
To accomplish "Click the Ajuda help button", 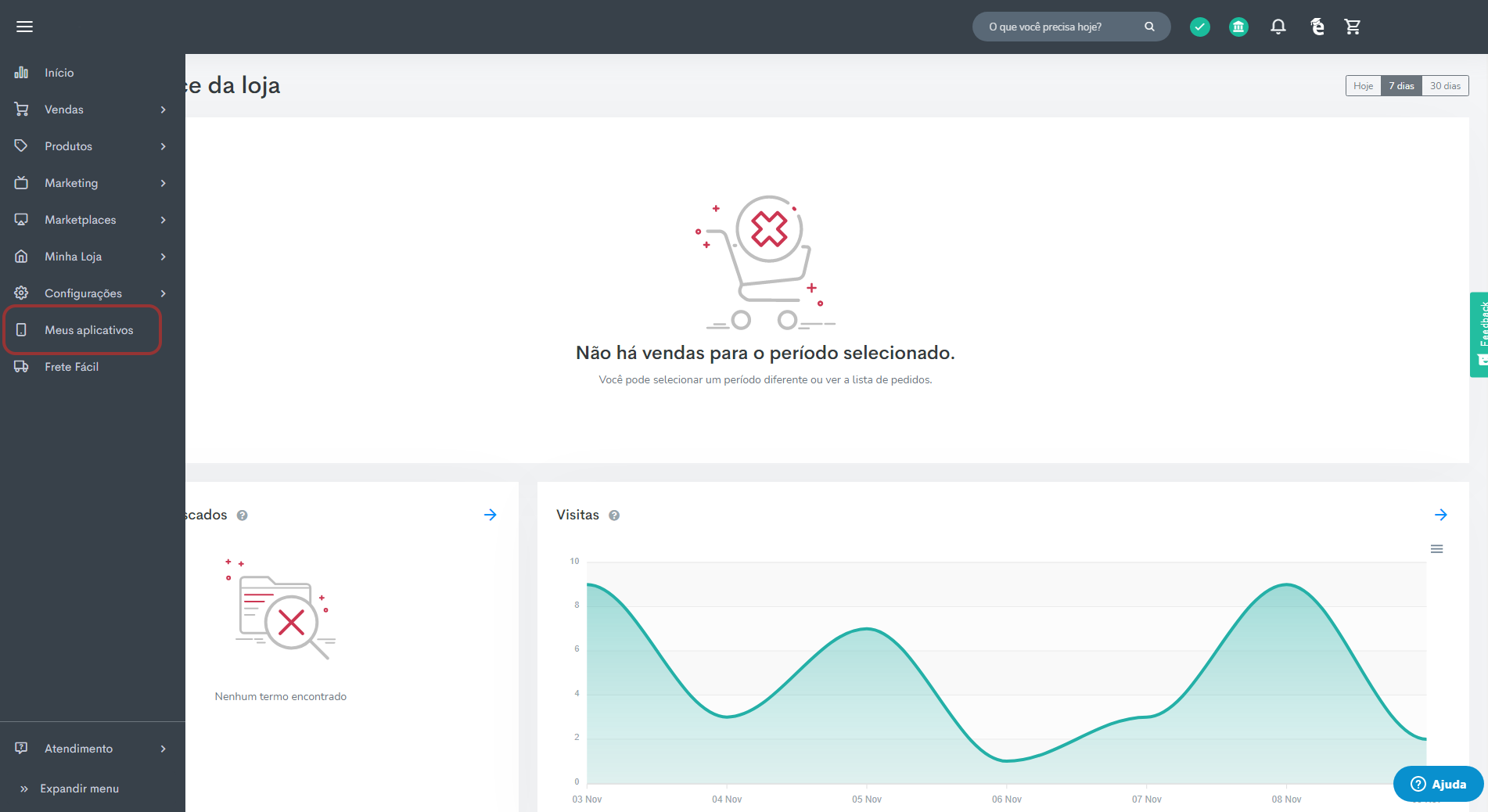I will tap(1437, 784).
